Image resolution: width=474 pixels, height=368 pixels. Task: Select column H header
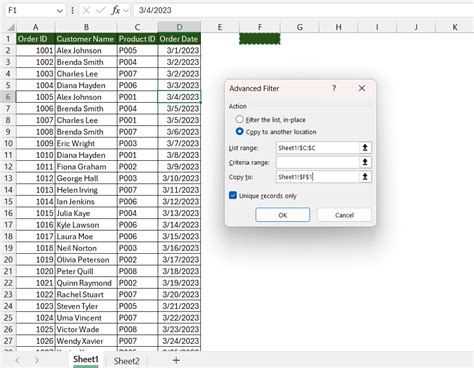[338, 27]
